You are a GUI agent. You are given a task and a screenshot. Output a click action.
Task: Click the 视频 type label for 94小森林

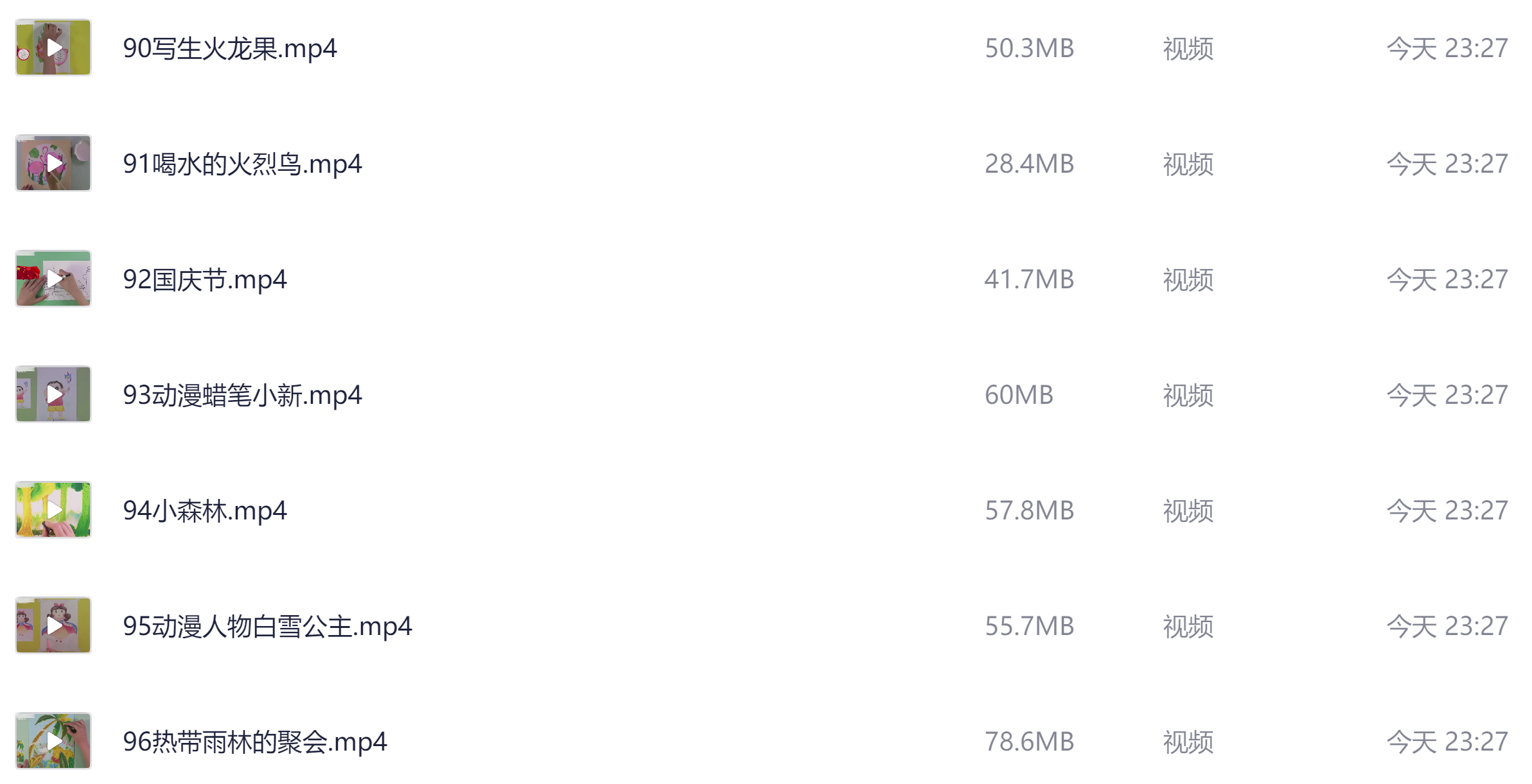click(x=1188, y=510)
